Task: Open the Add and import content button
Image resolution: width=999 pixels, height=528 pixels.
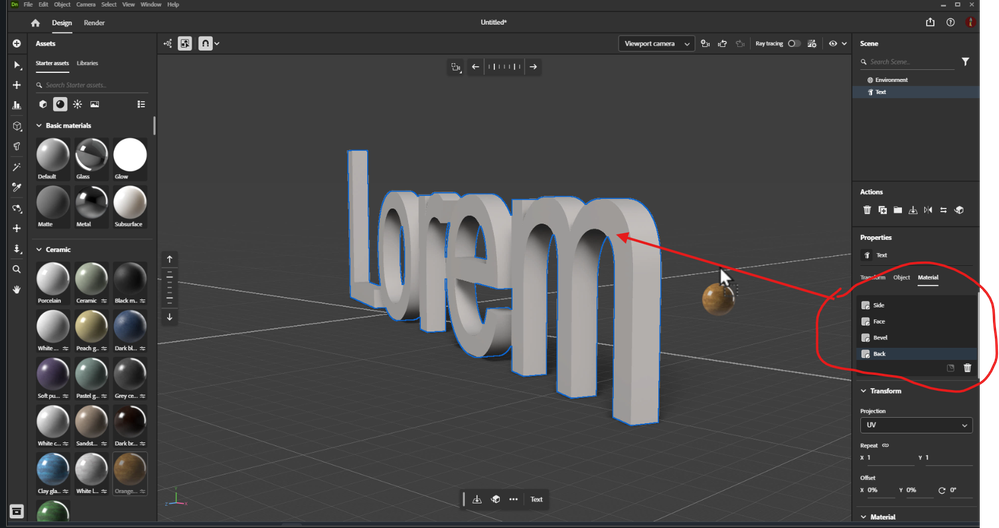Action: pos(17,44)
